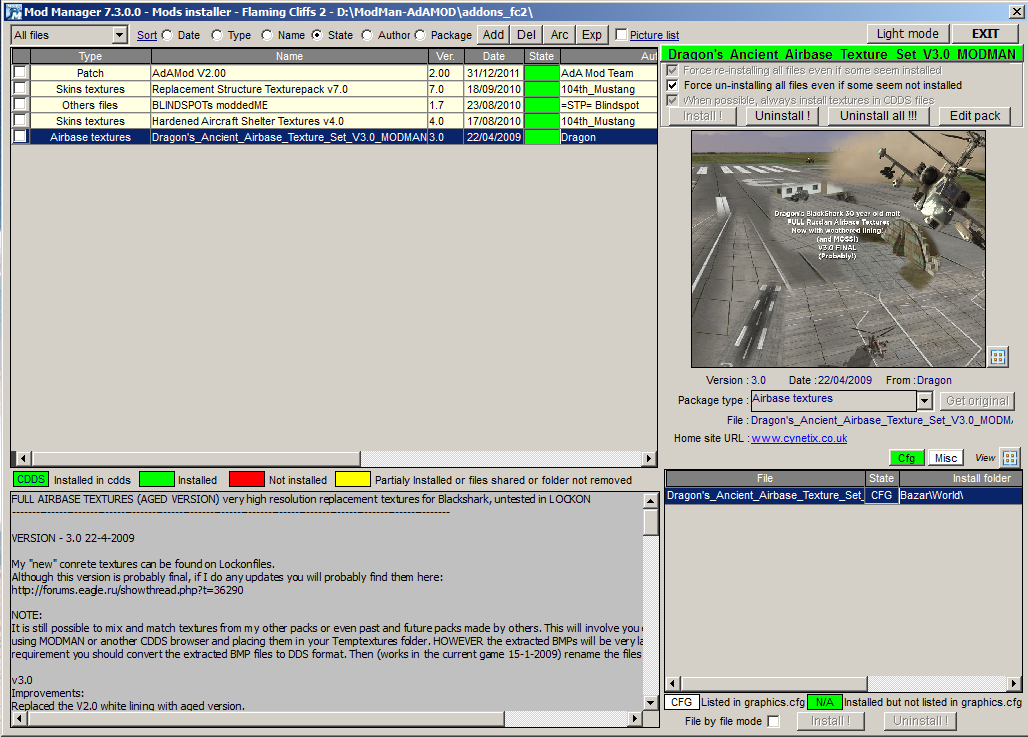Tick the checkbox for Hardened Aircraft Shelter row
1028x737 pixels.
pyautogui.click(x=20, y=121)
